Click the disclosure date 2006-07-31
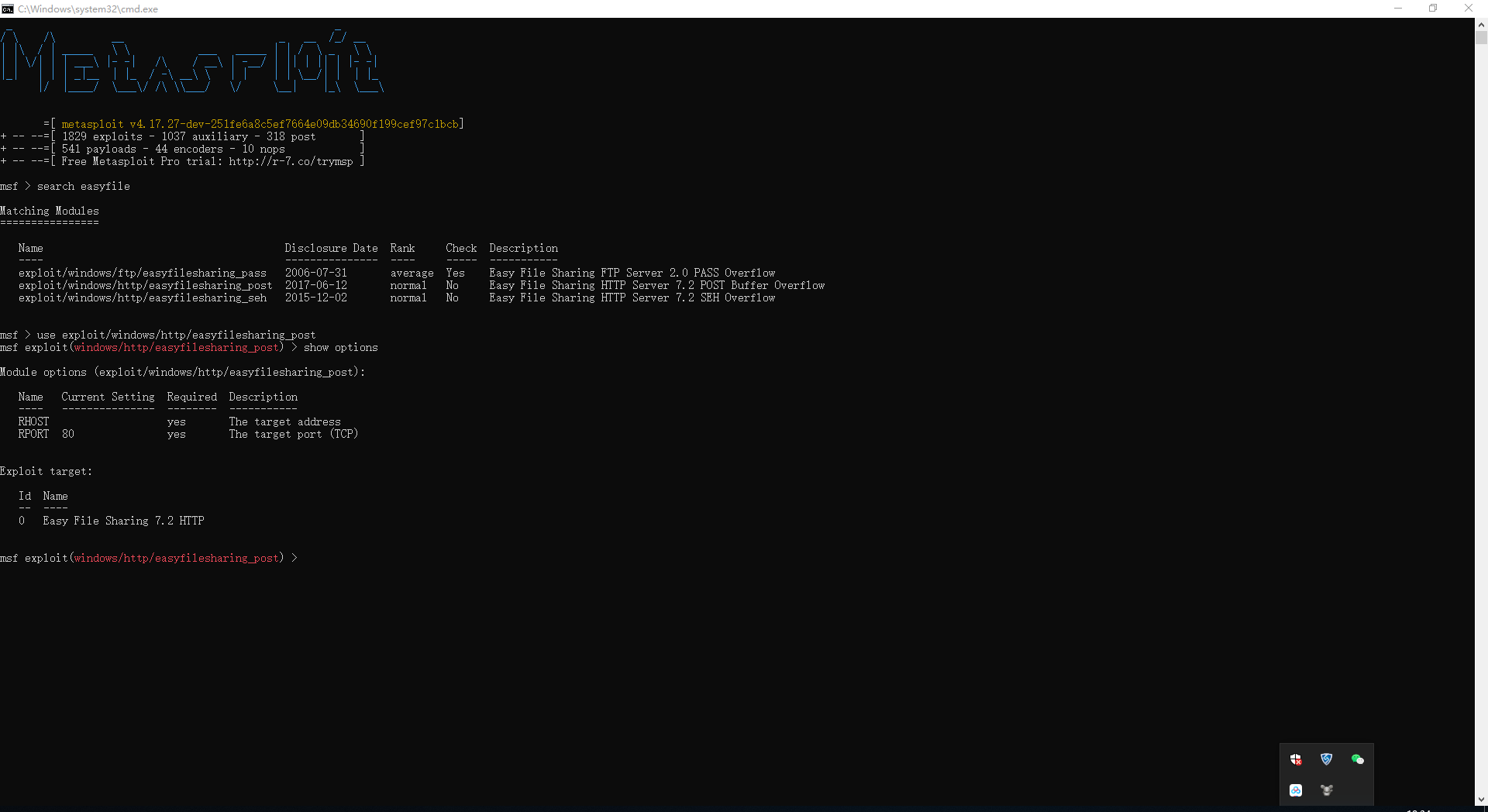Image resolution: width=1488 pixels, height=812 pixels. click(x=316, y=273)
